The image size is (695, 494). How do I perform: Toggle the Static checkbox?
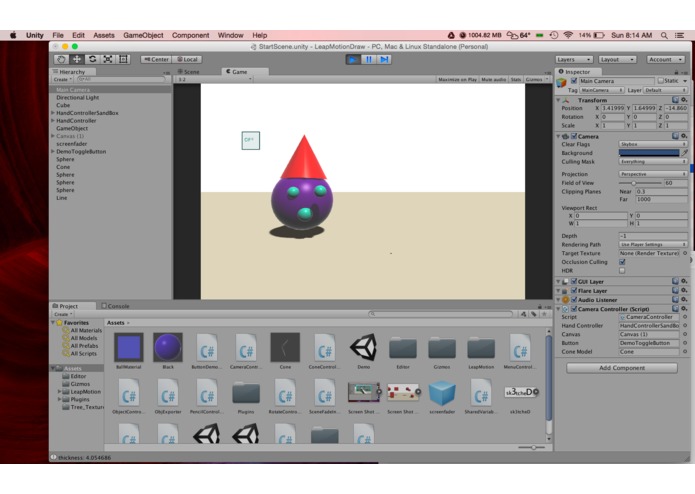click(660, 81)
